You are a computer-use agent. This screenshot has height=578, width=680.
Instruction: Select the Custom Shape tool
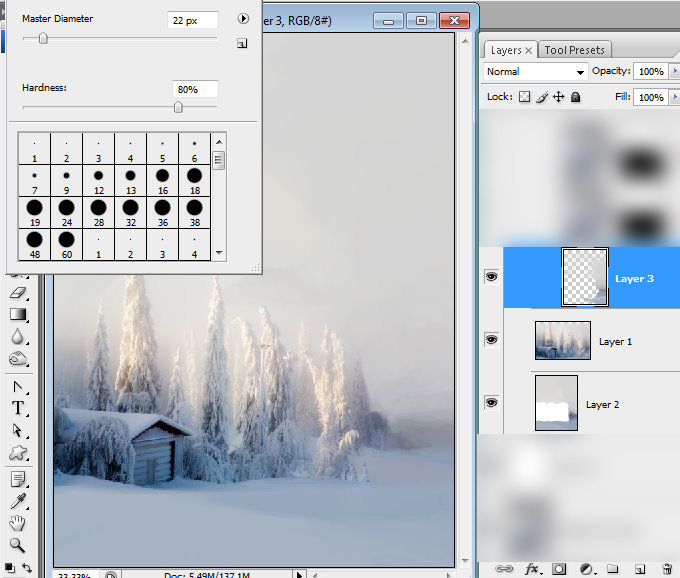pos(18,453)
